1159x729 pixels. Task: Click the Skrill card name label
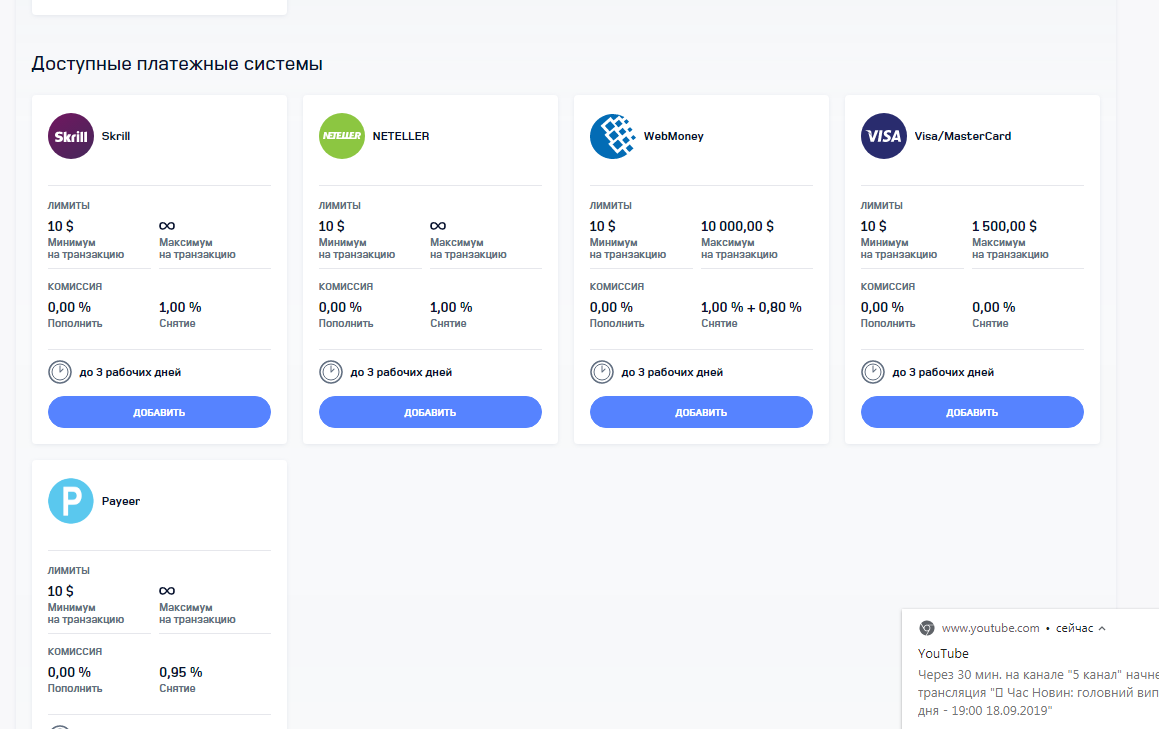tap(116, 136)
